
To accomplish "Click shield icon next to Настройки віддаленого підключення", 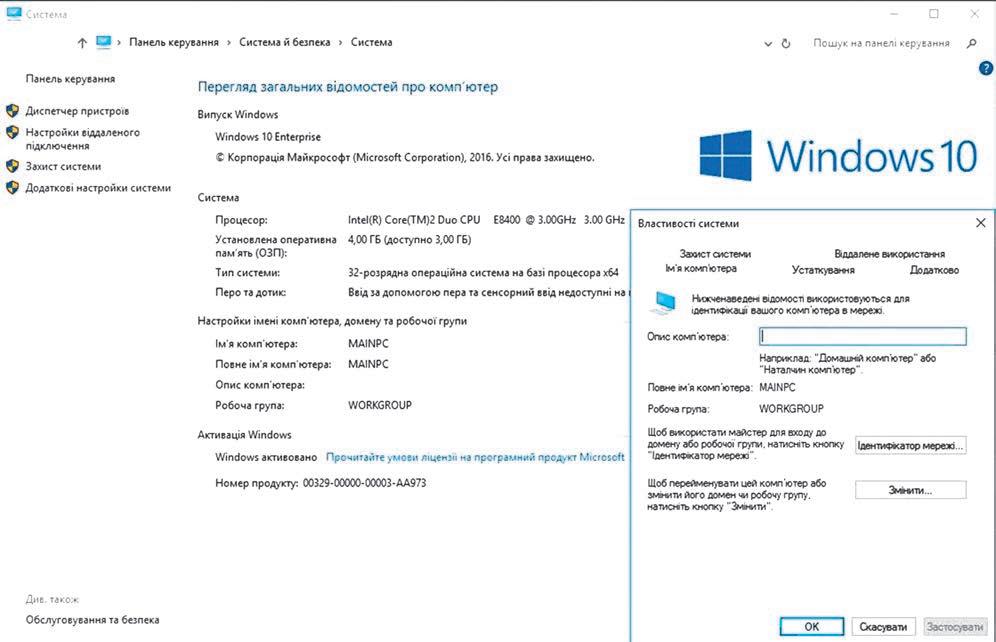I will pos(12,132).
